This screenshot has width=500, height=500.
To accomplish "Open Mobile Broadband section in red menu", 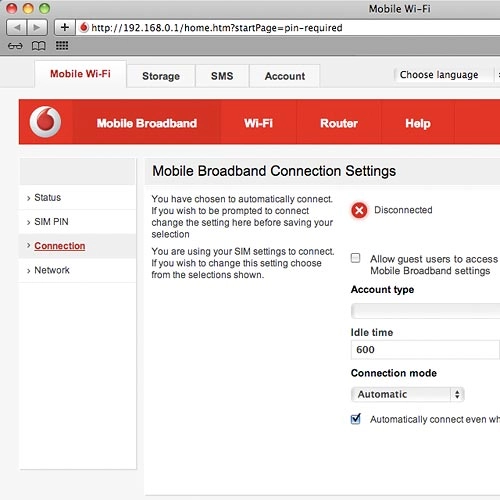I will 147,123.
